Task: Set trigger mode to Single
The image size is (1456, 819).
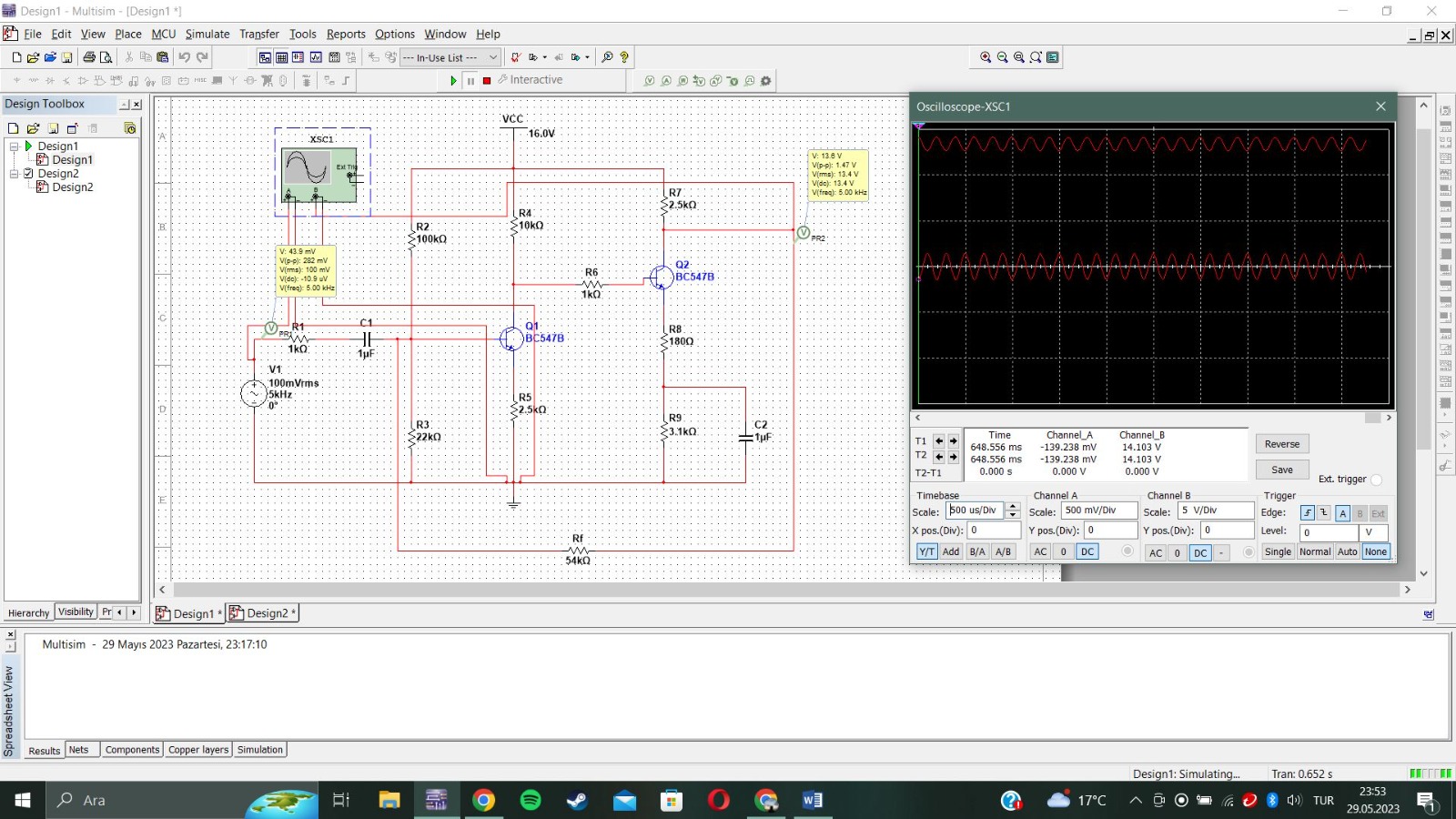Action: coord(1278,551)
